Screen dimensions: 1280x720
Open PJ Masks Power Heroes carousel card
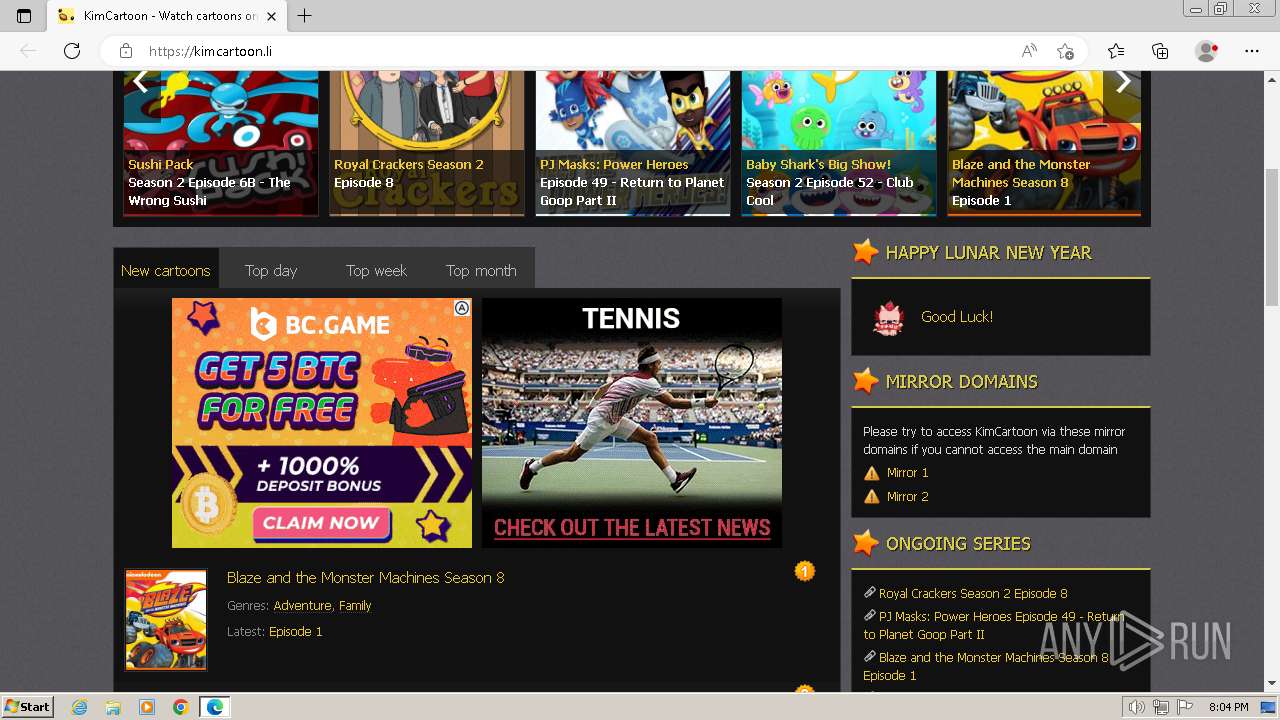point(633,143)
